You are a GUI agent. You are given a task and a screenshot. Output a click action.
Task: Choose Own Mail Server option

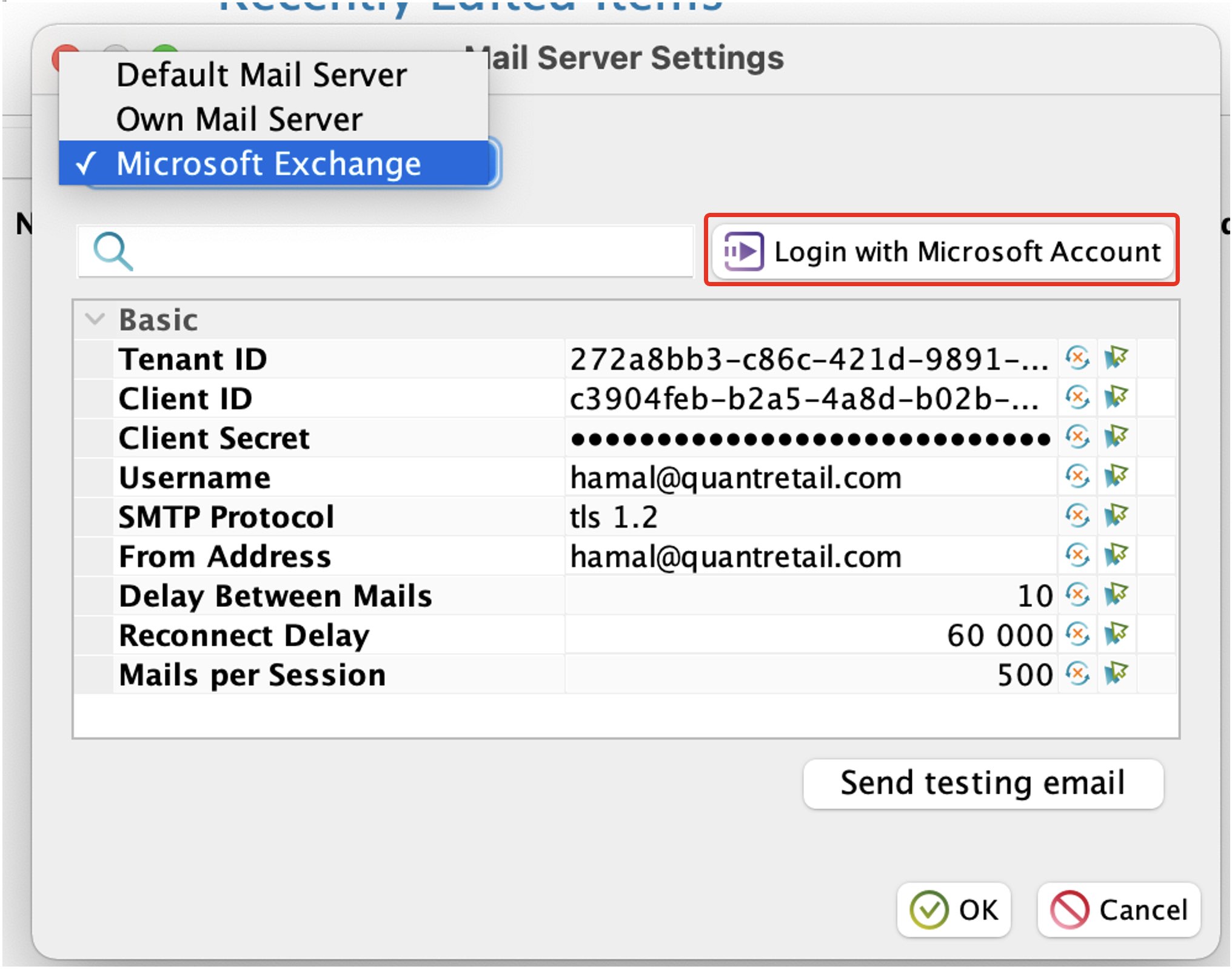coord(273,119)
